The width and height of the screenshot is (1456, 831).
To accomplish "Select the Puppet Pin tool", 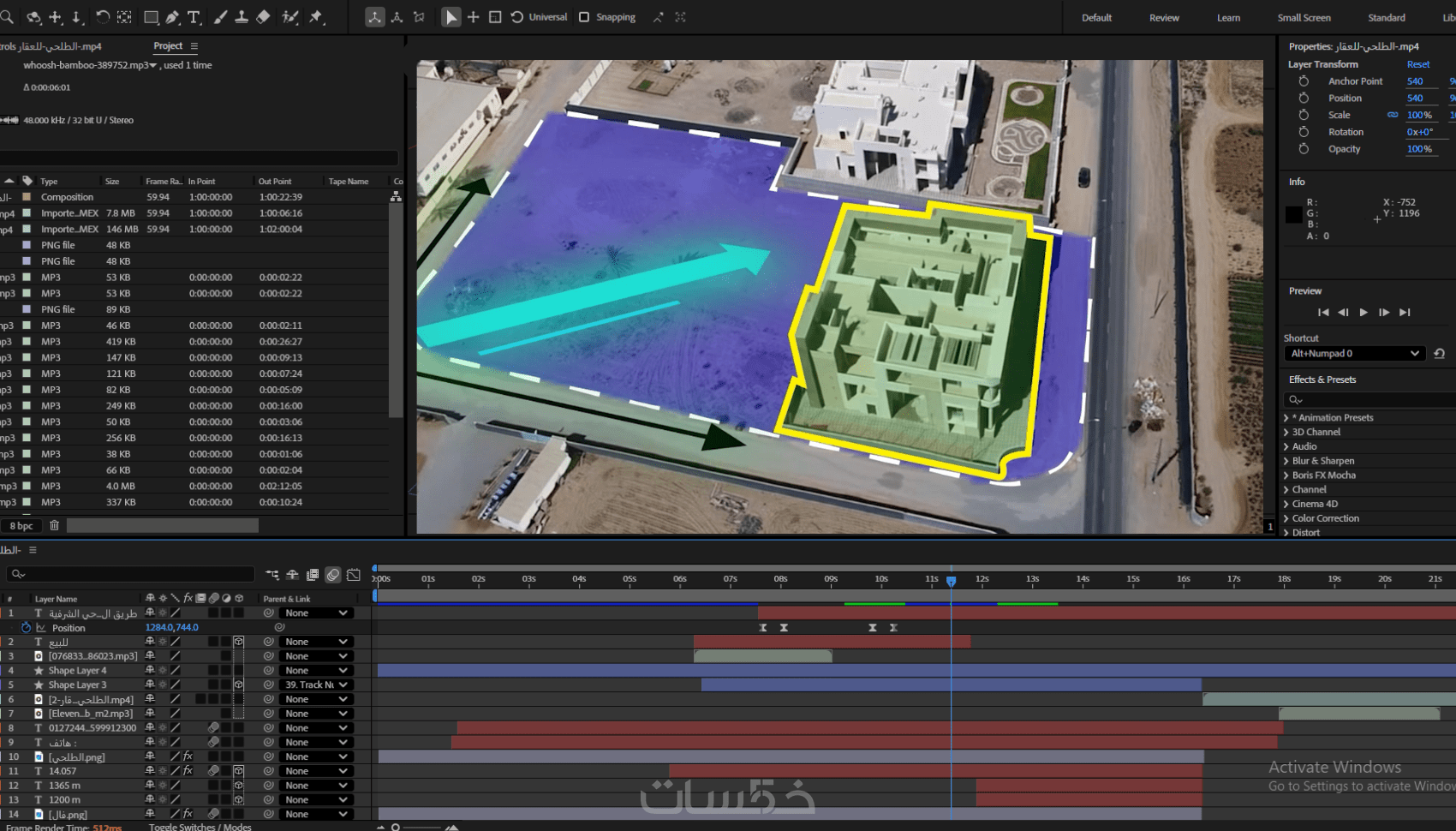I will point(317,17).
